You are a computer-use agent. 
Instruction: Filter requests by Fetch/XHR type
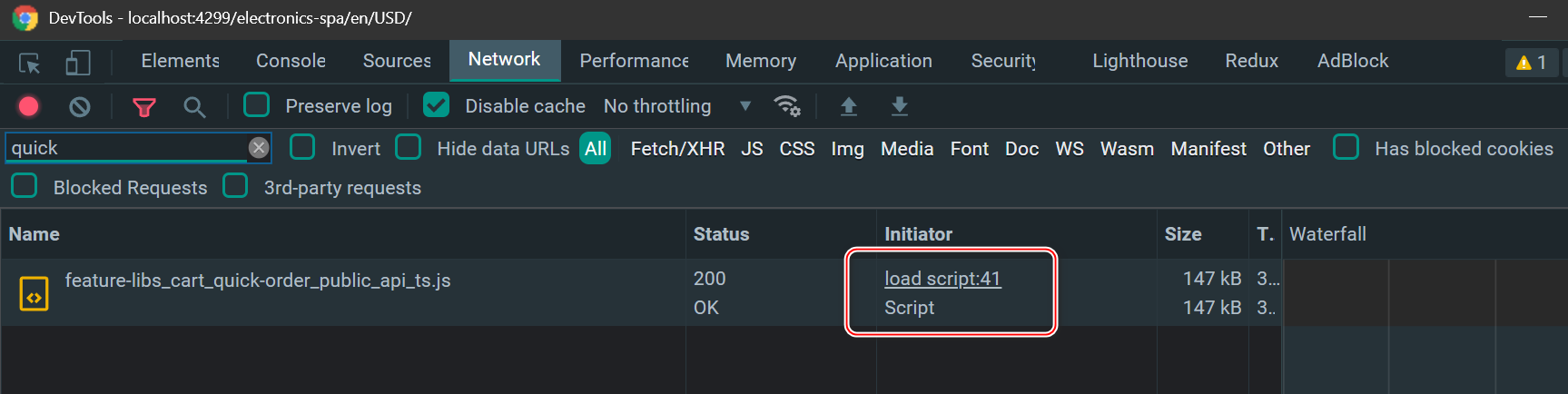677,149
